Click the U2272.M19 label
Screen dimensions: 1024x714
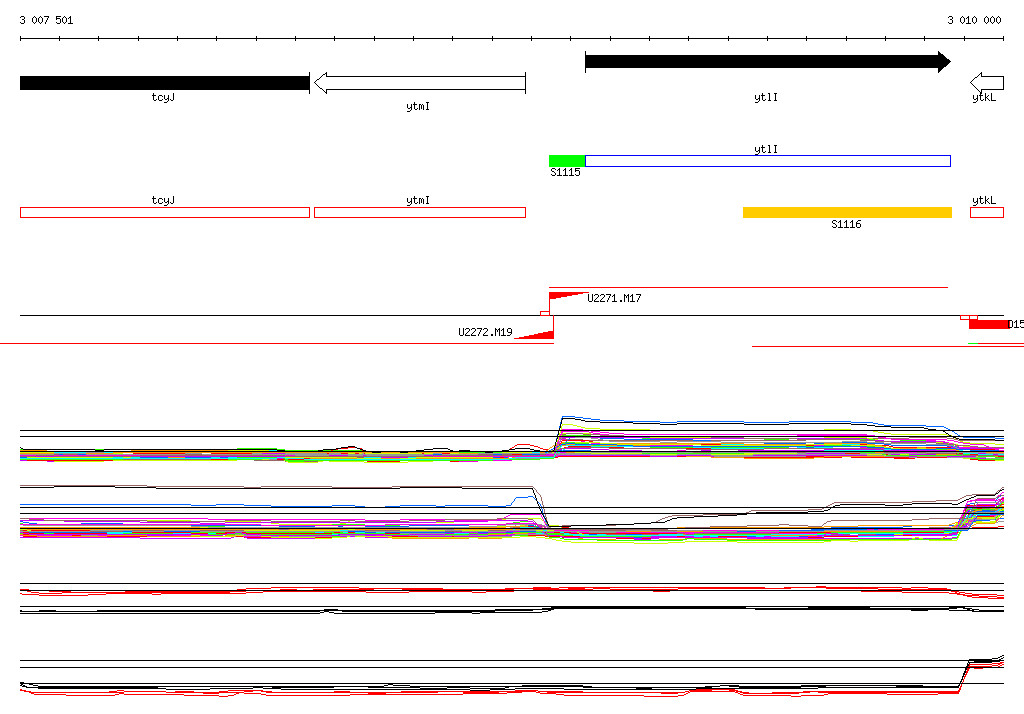[485, 333]
